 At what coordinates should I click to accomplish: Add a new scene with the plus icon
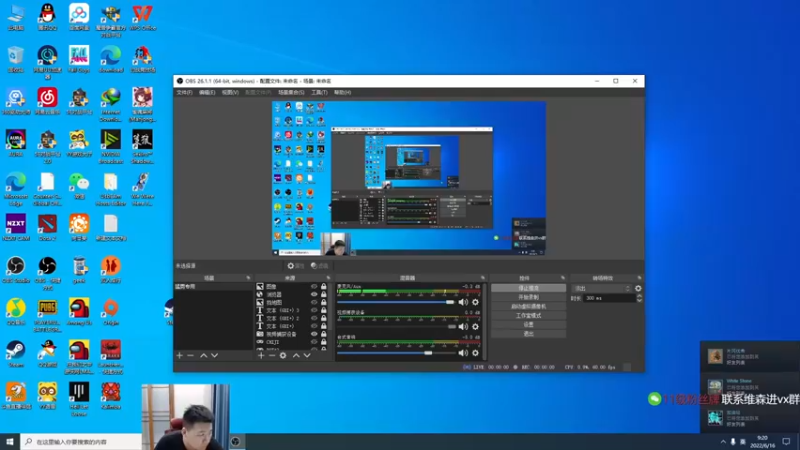tap(180, 355)
